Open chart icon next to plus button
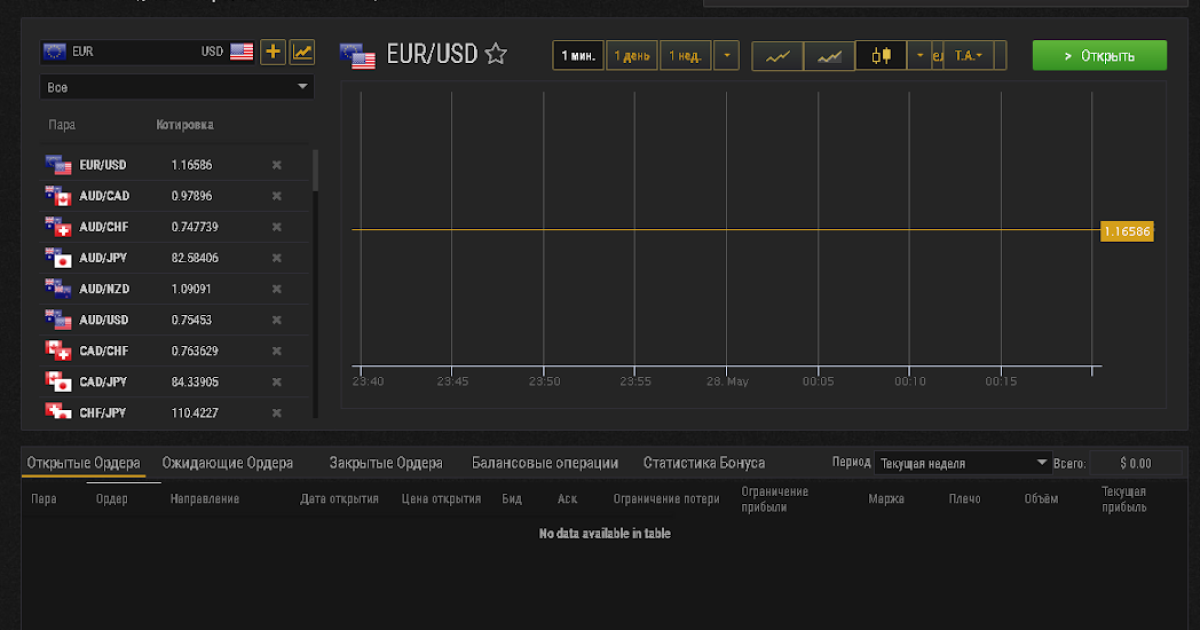The image size is (1200, 630). [302, 52]
